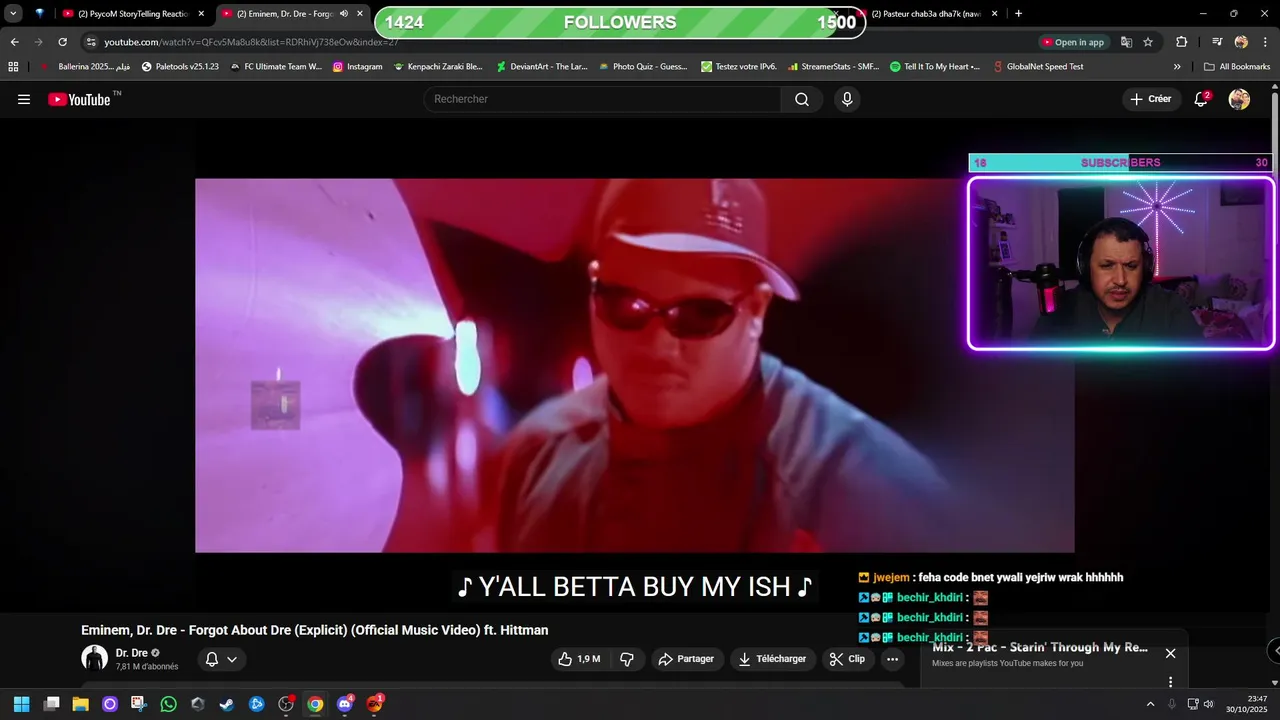Open the Instagram bookmark
Viewport: 1280px width, 720px height.
pos(357,67)
